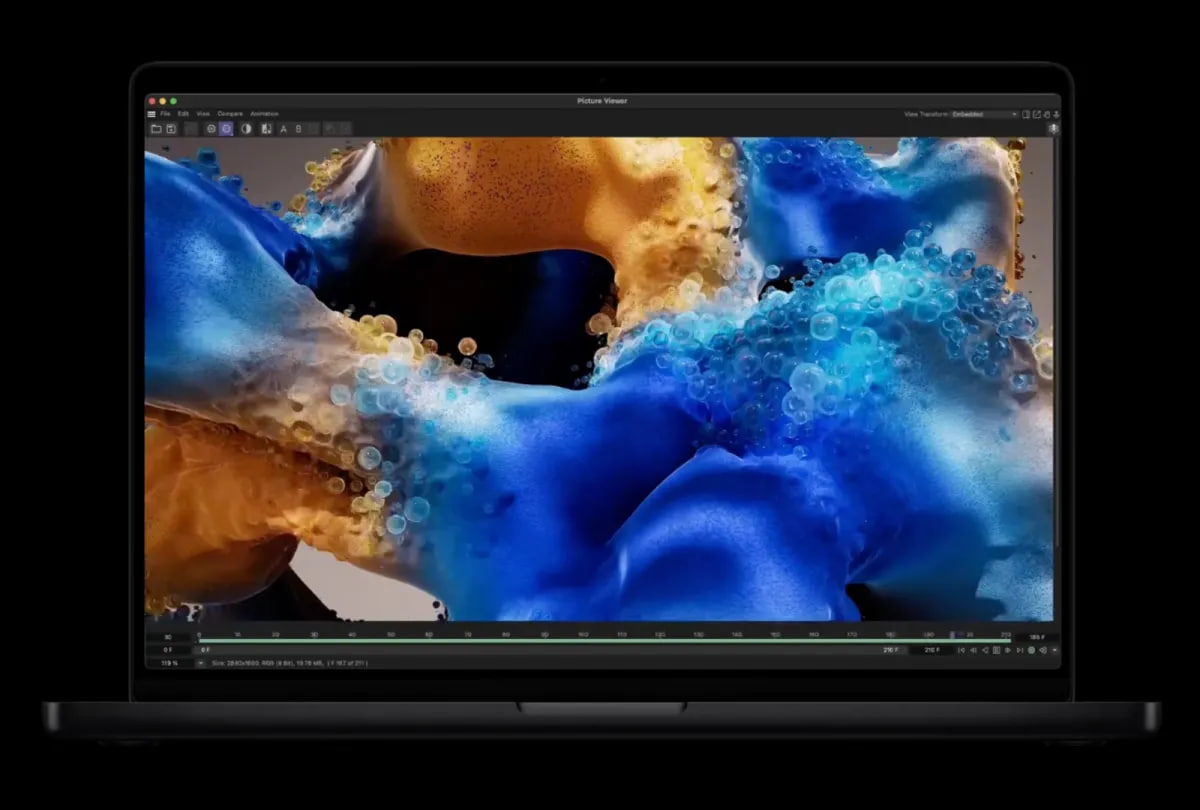Open the zoom percentage dropdown arrow

(200, 663)
